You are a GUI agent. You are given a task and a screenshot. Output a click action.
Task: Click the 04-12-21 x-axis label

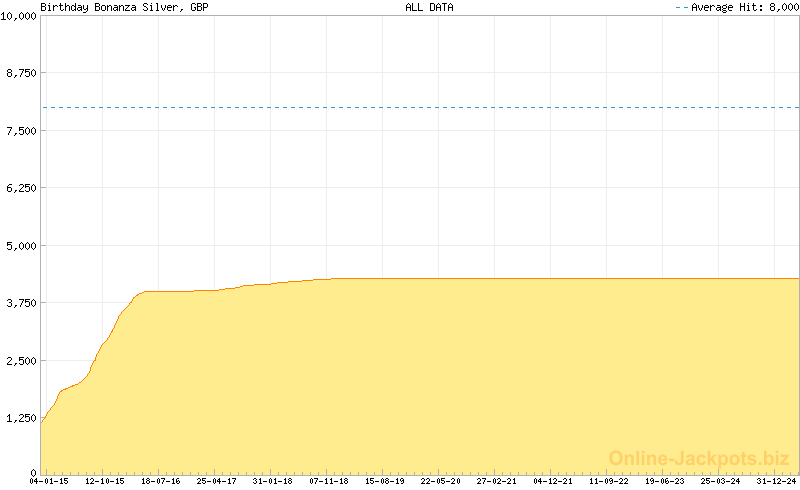pos(552,481)
